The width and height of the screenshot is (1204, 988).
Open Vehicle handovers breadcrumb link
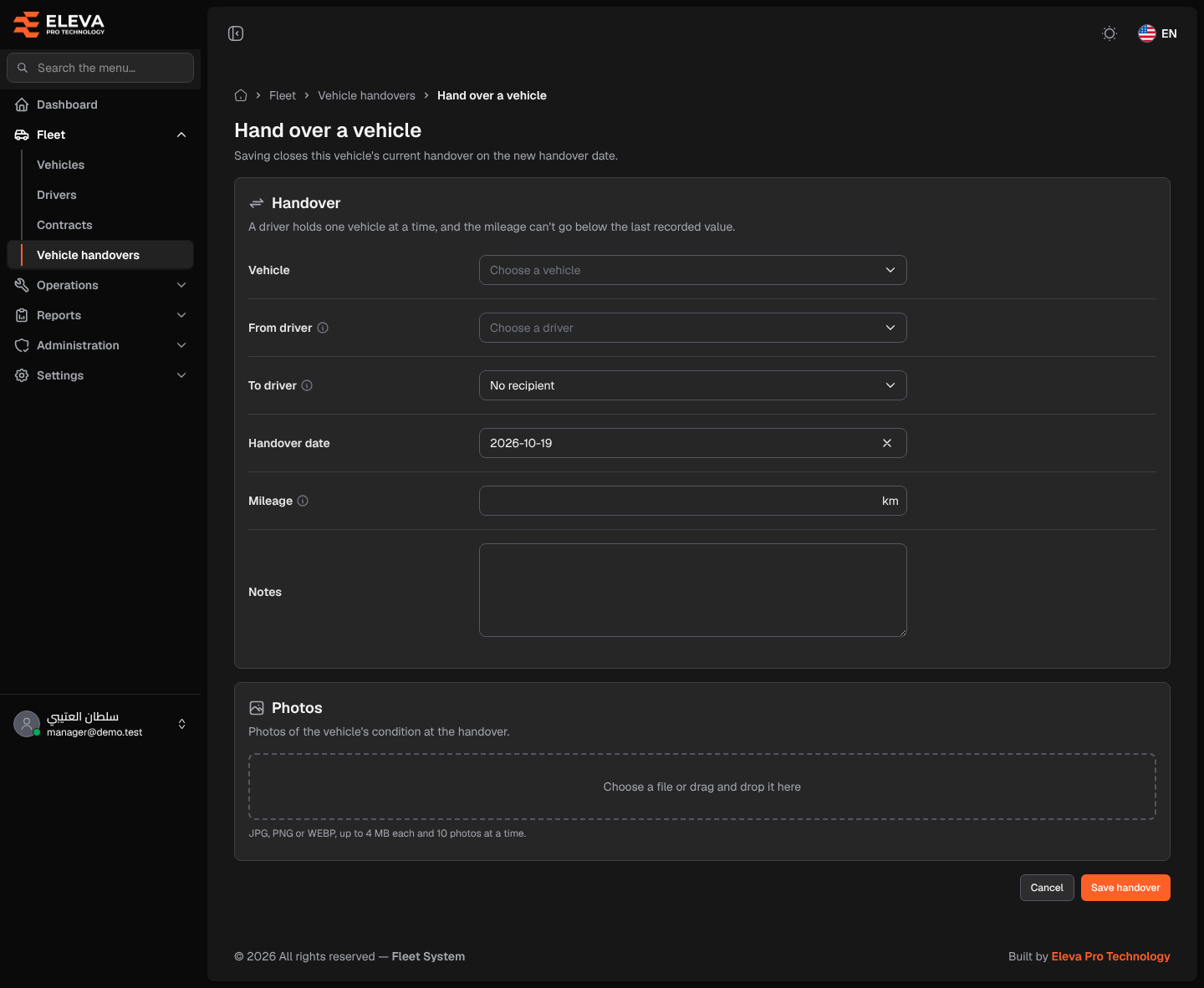click(x=366, y=95)
